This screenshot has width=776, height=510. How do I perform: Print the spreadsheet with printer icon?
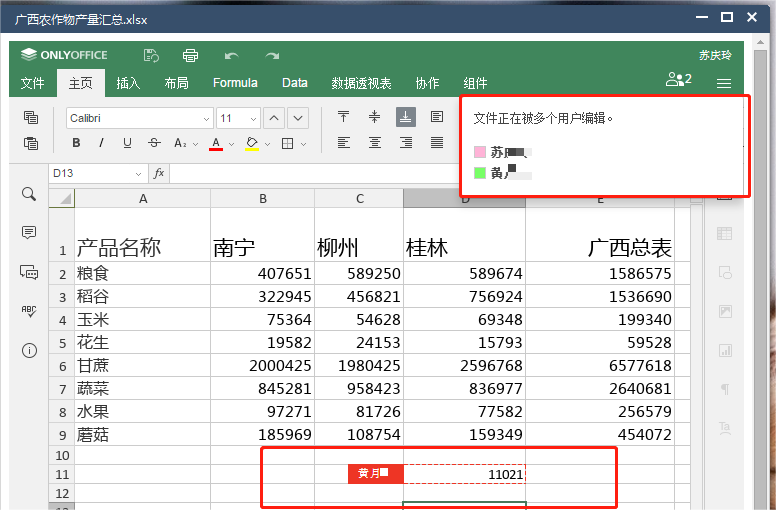pos(191,55)
